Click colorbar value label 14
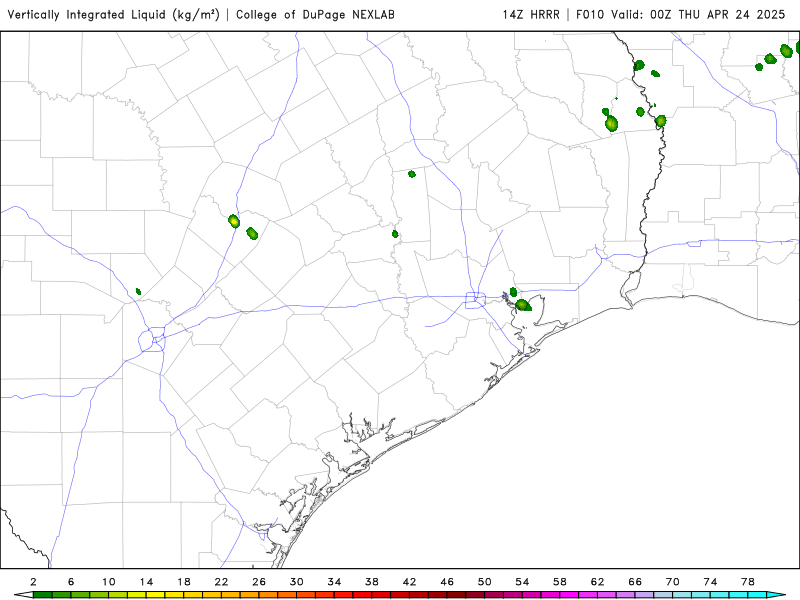The width and height of the screenshot is (800, 600). click(146, 582)
